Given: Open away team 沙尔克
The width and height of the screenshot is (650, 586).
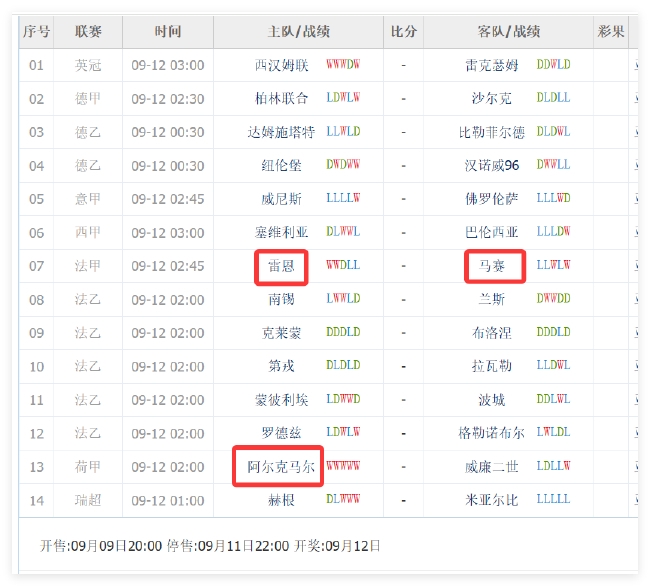Looking at the screenshot, I should pos(492,99).
